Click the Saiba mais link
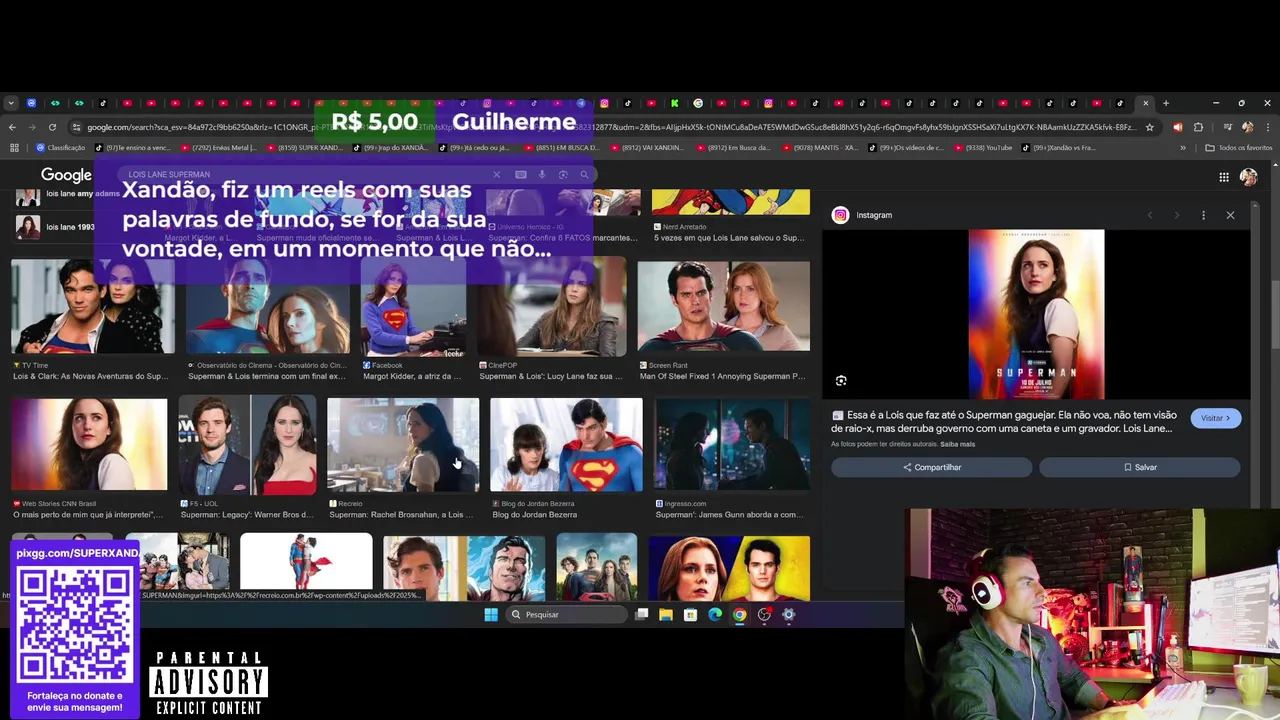 click(957, 444)
